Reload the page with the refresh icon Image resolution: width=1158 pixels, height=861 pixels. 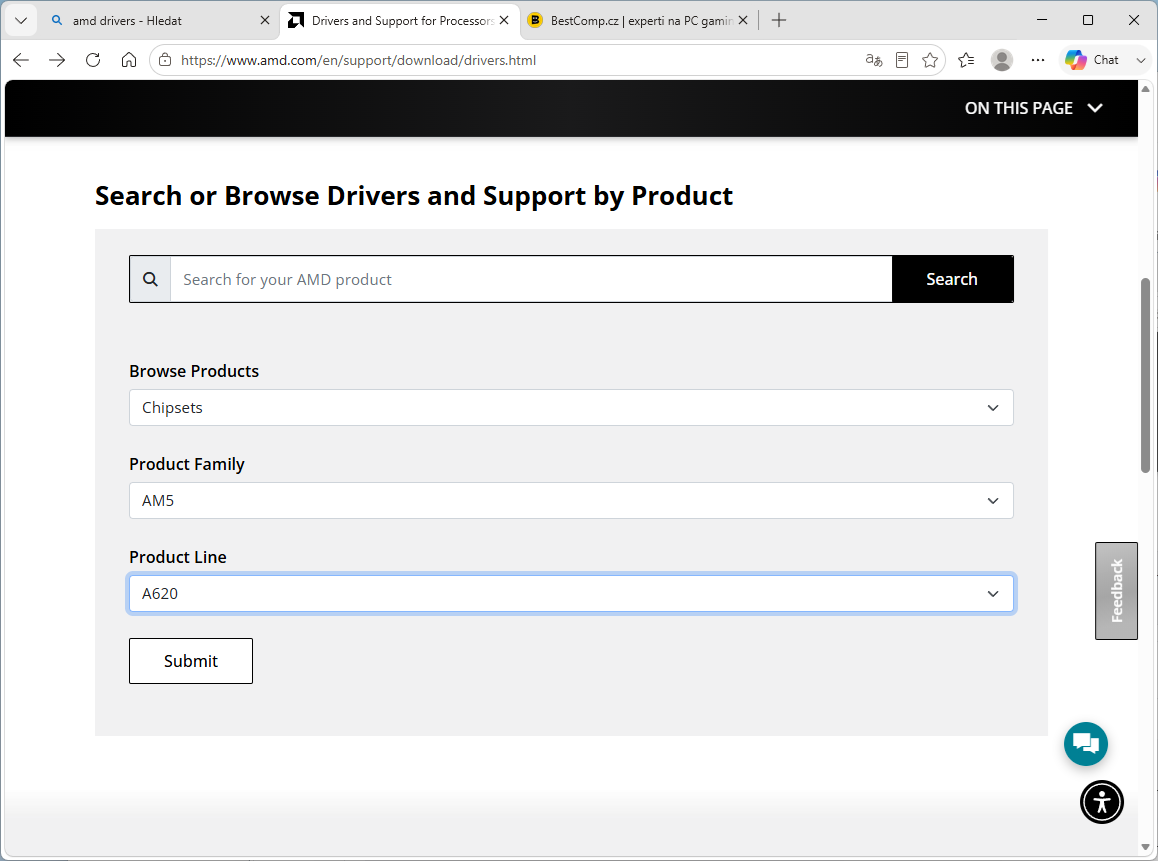93,60
